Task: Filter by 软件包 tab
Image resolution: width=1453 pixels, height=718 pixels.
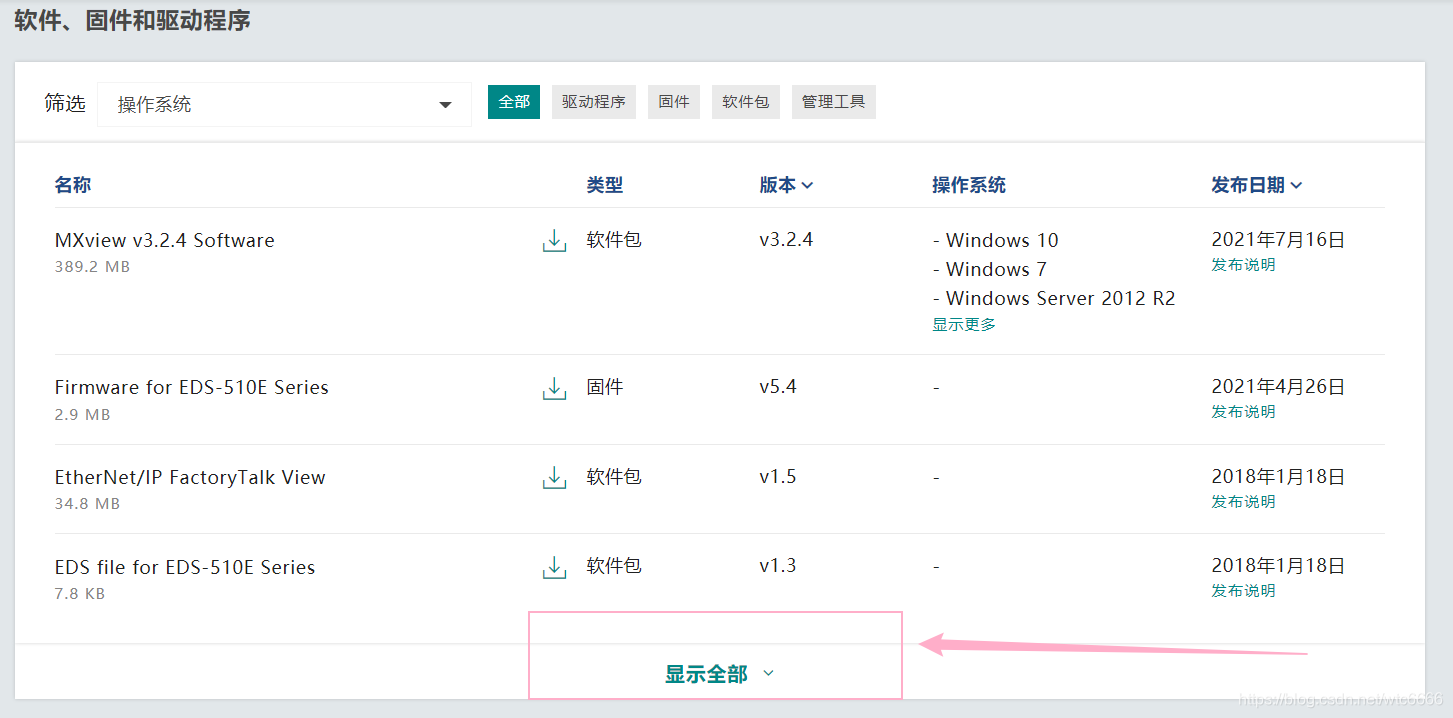Action: [x=746, y=102]
